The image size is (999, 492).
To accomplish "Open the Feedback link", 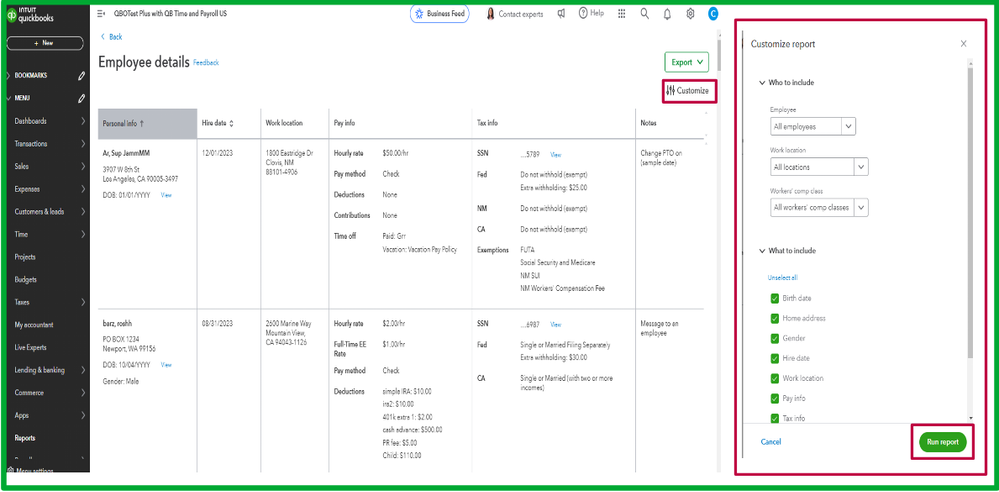I will tap(206, 63).
